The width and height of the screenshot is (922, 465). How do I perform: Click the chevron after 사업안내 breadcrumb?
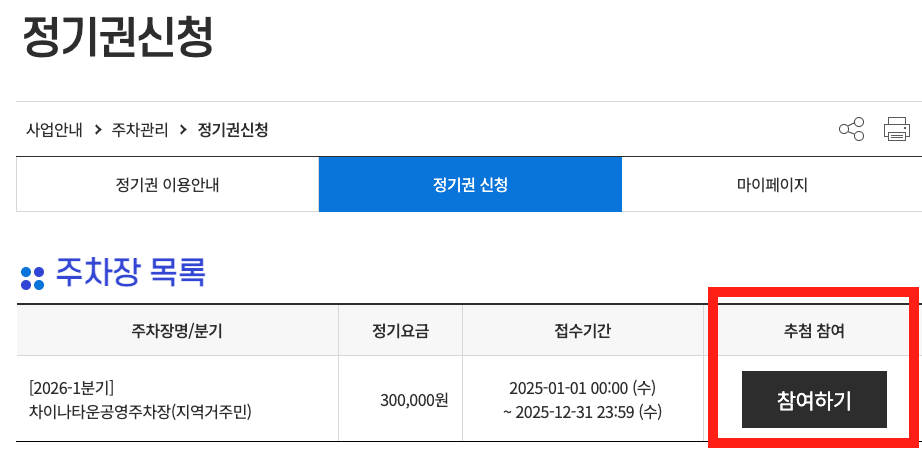click(x=98, y=129)
